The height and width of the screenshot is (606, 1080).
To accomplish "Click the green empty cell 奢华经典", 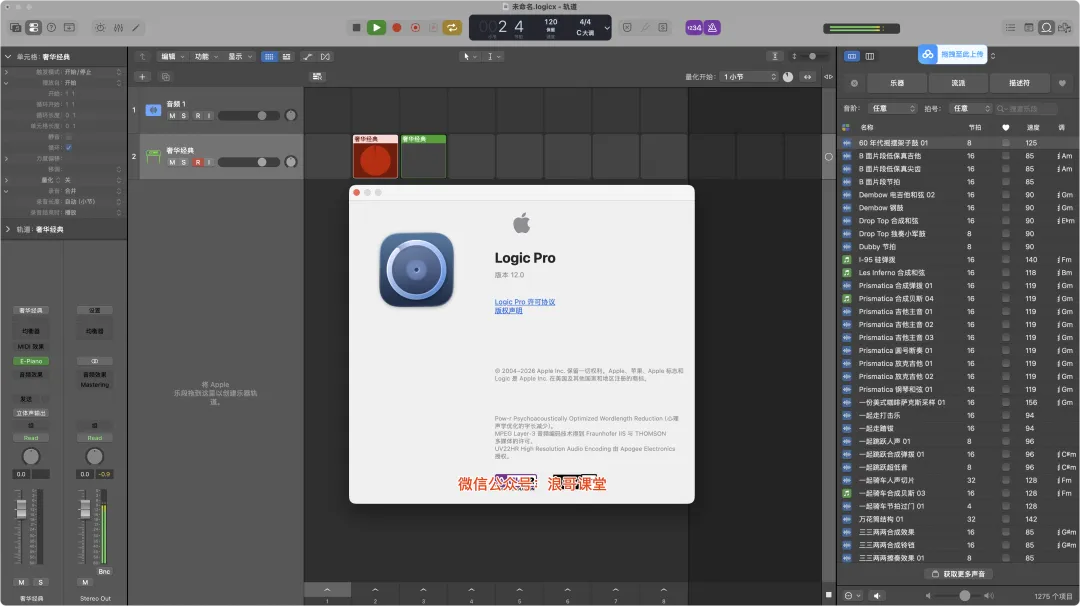I will click(424, 156).
